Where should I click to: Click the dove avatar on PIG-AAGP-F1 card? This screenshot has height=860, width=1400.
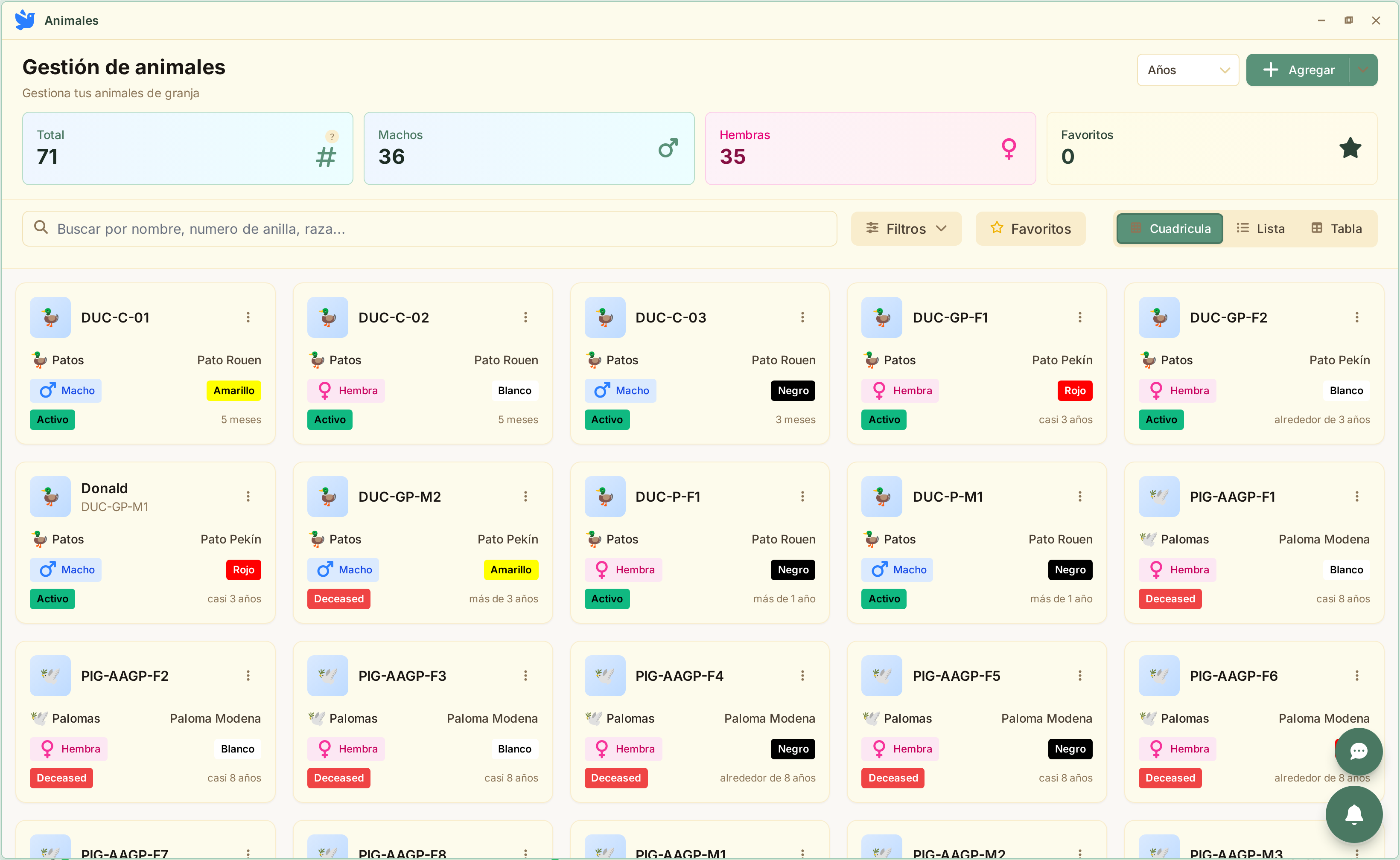pos(1159,497)
